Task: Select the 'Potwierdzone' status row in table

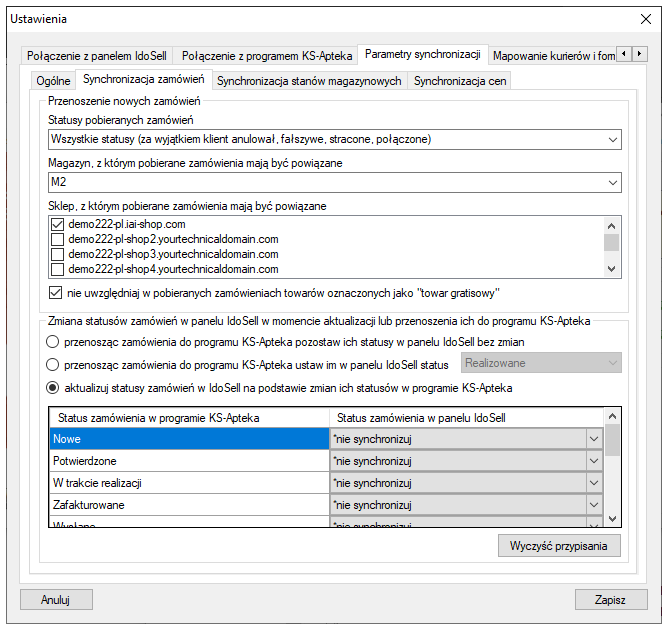Action: coord(189,460)
